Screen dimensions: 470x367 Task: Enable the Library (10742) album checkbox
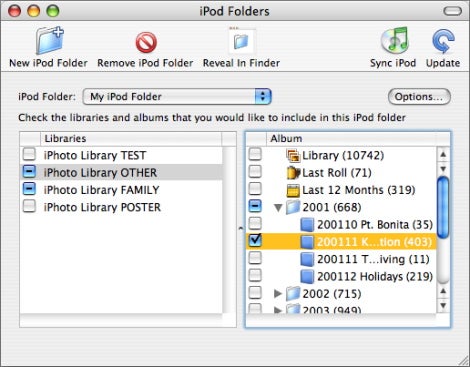tap(255, 154)
